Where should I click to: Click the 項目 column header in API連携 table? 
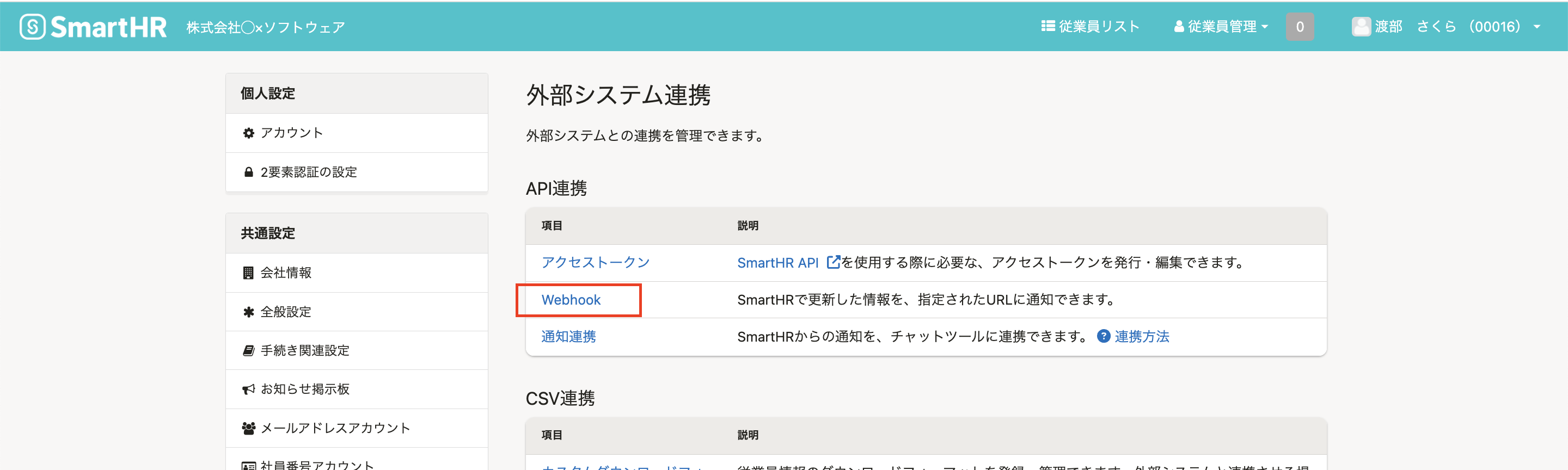(552, 226)
